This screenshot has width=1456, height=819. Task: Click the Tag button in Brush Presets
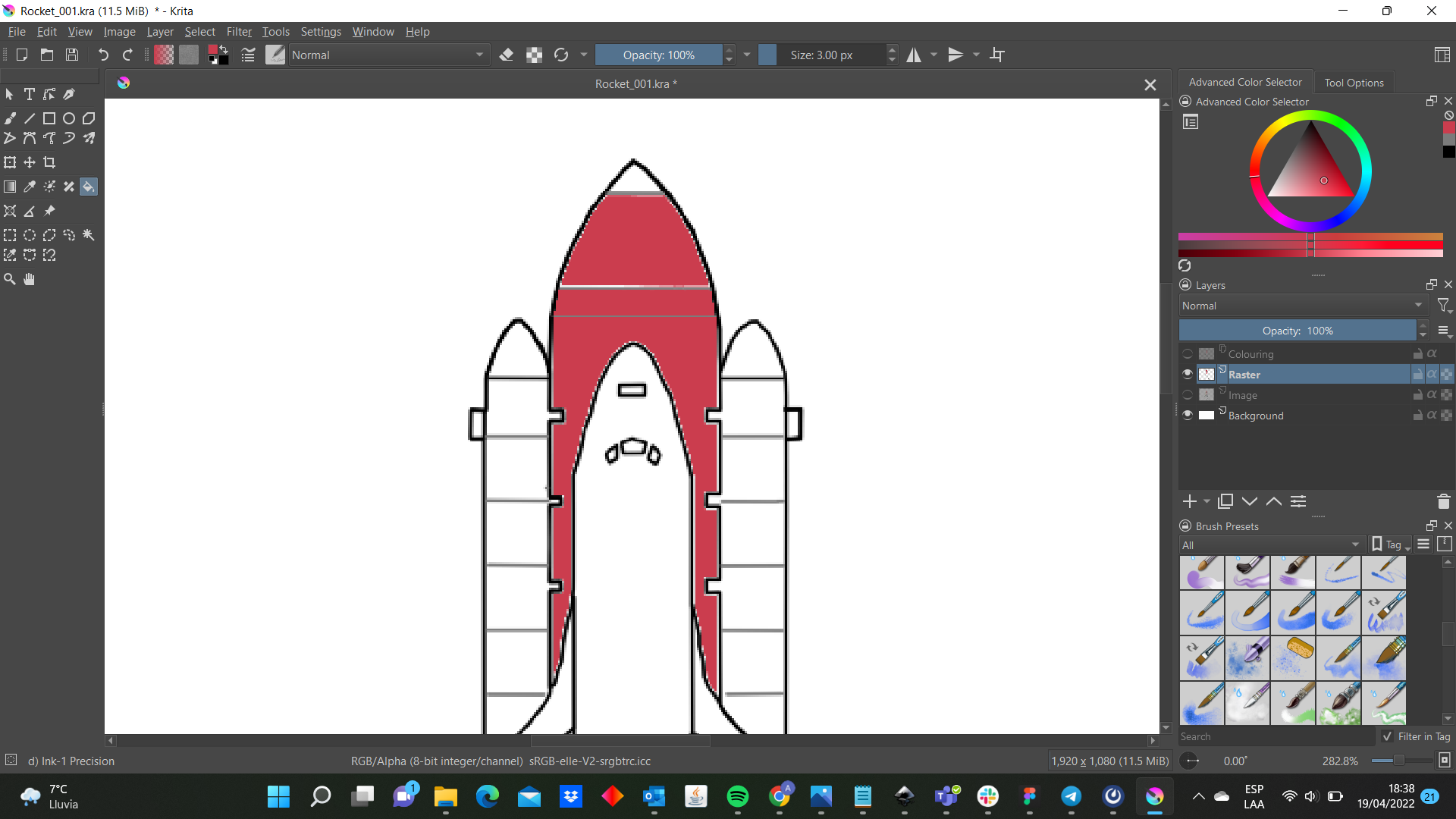click(x=1391, y=544)
